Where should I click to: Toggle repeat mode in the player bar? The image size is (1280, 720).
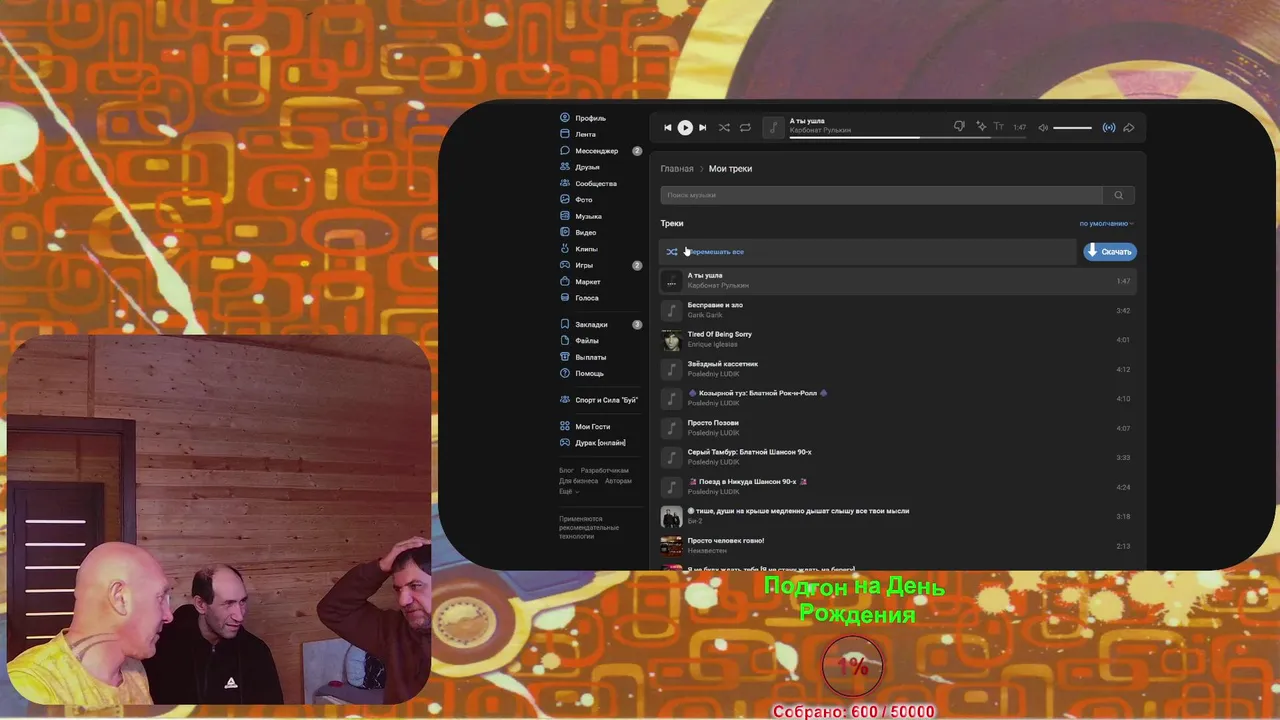pos(745,127)
